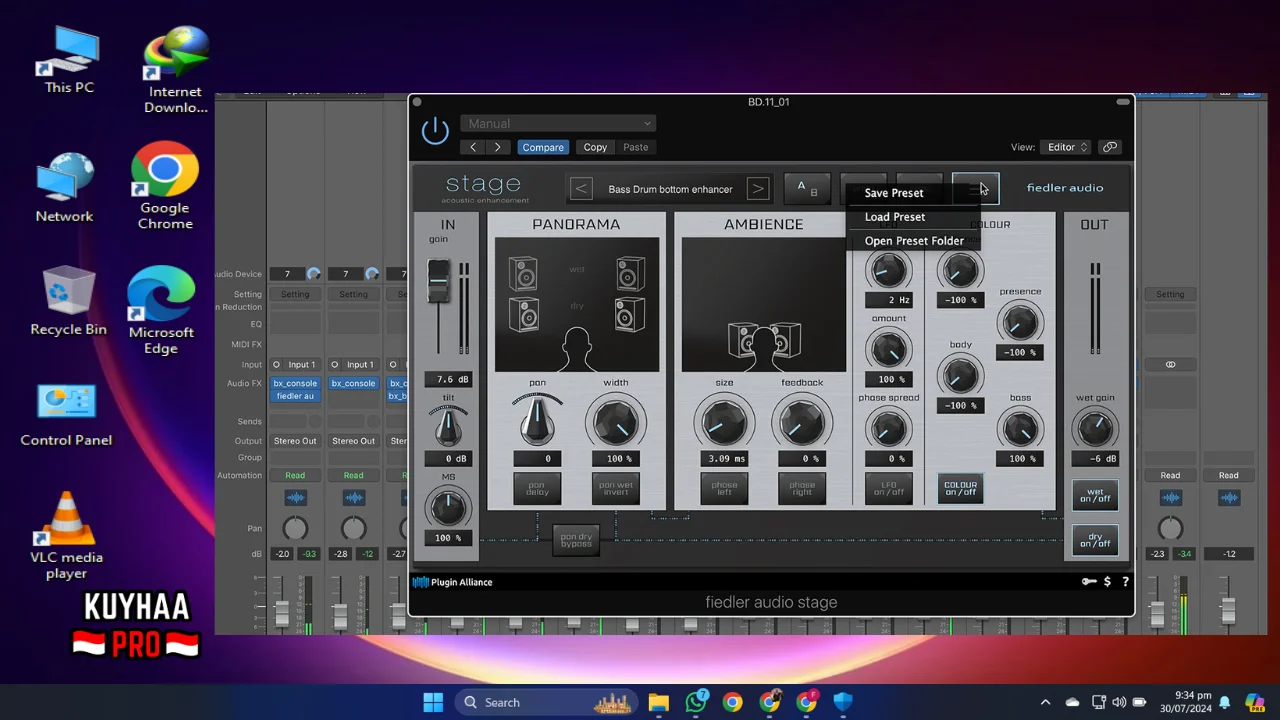Open the View Editor dropdown
The image size is (1280, 720).
pyautogui.click(x=1065, y=147)
